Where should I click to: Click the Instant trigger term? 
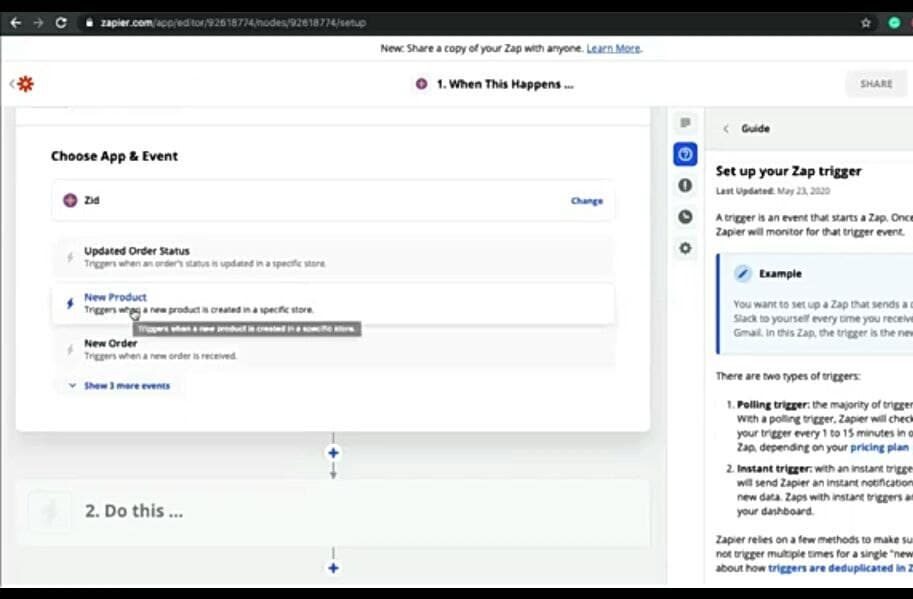click(773, 468)
